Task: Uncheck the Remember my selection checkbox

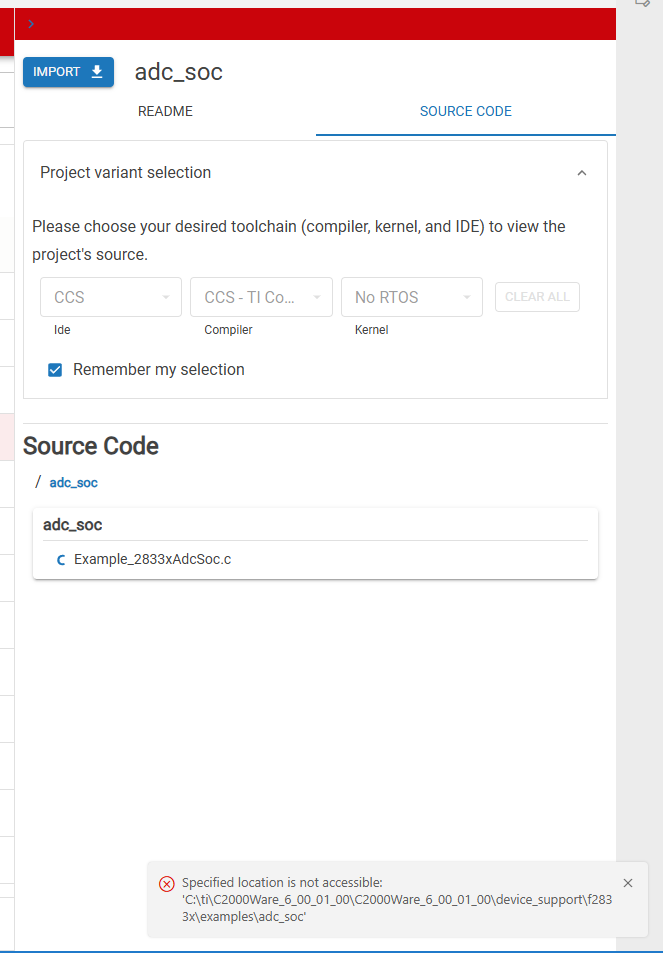Action: click(55, 370)
